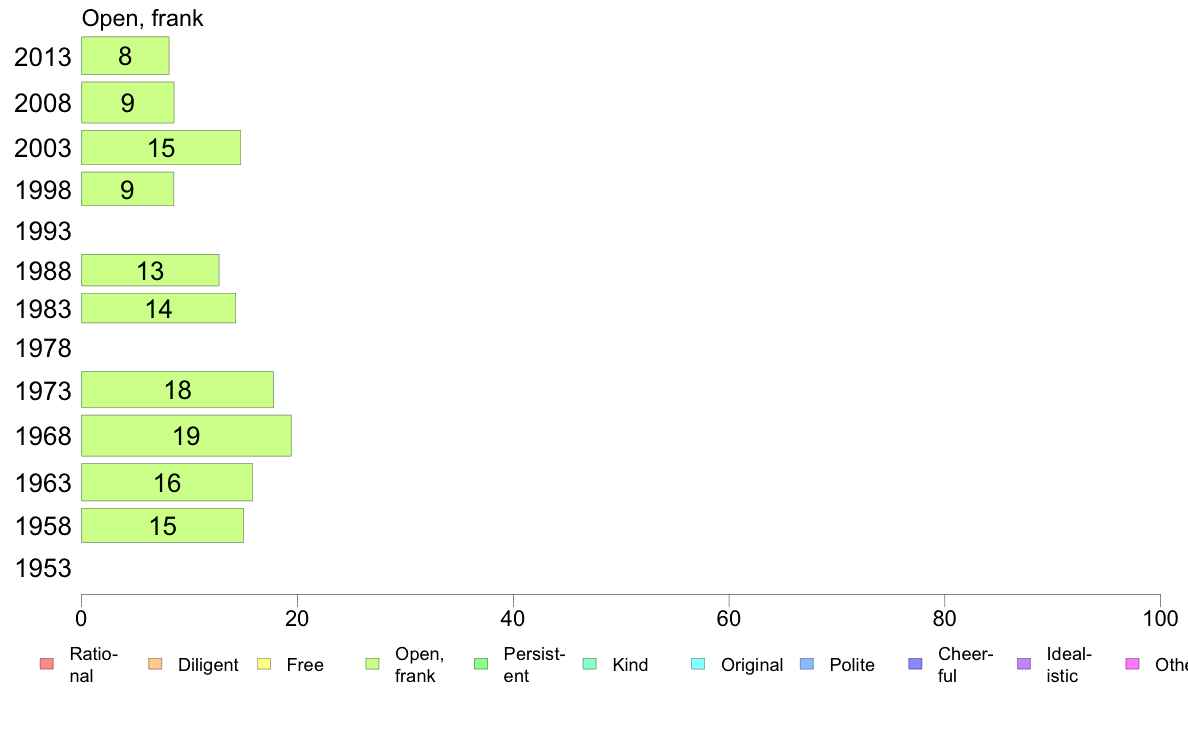Click the Cheerful legend swatch
Image resolution: width=1188 pixels, height=736 pixels.
coord(915,664)
